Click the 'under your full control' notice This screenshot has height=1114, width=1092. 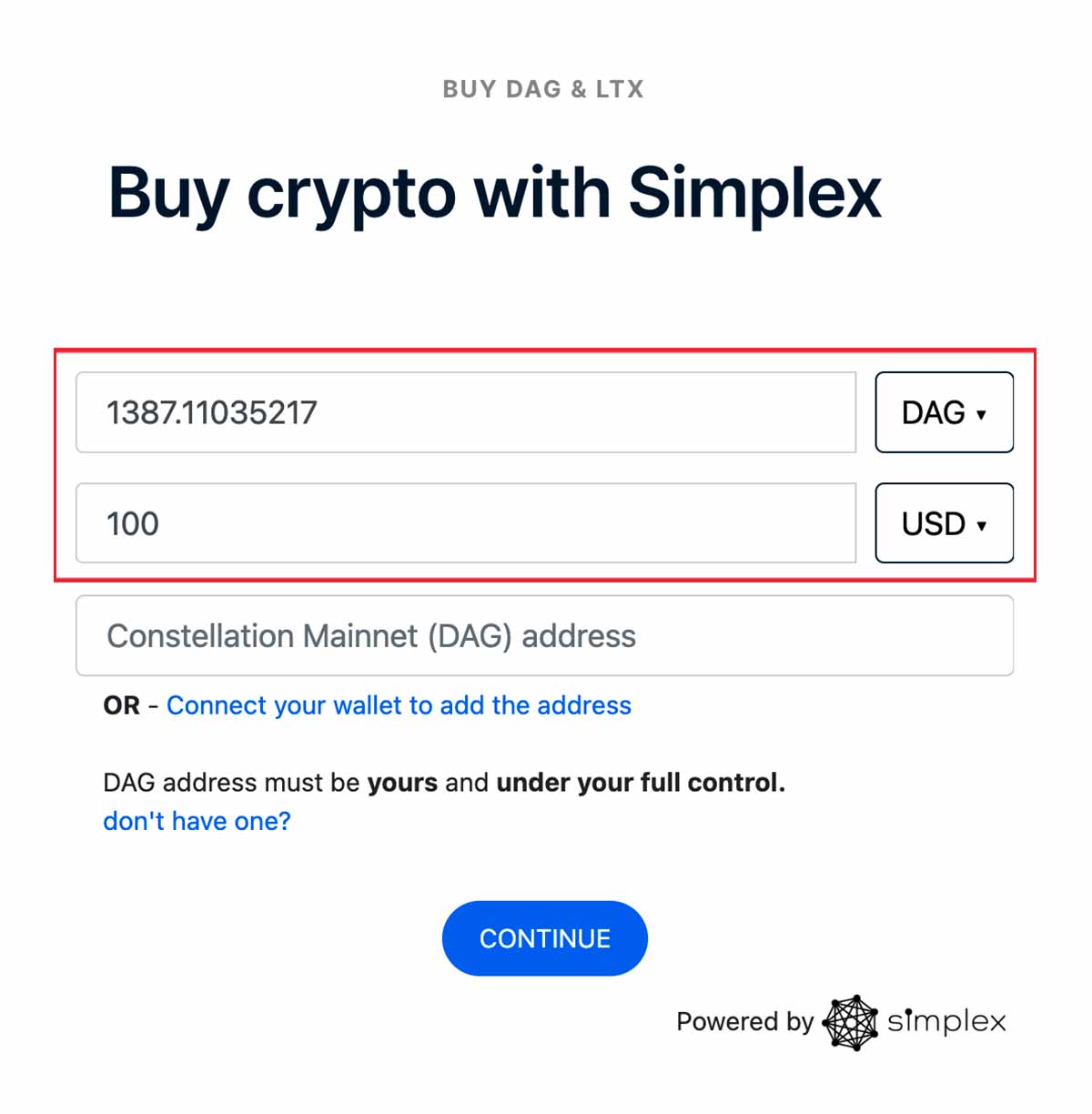(640, 783)
